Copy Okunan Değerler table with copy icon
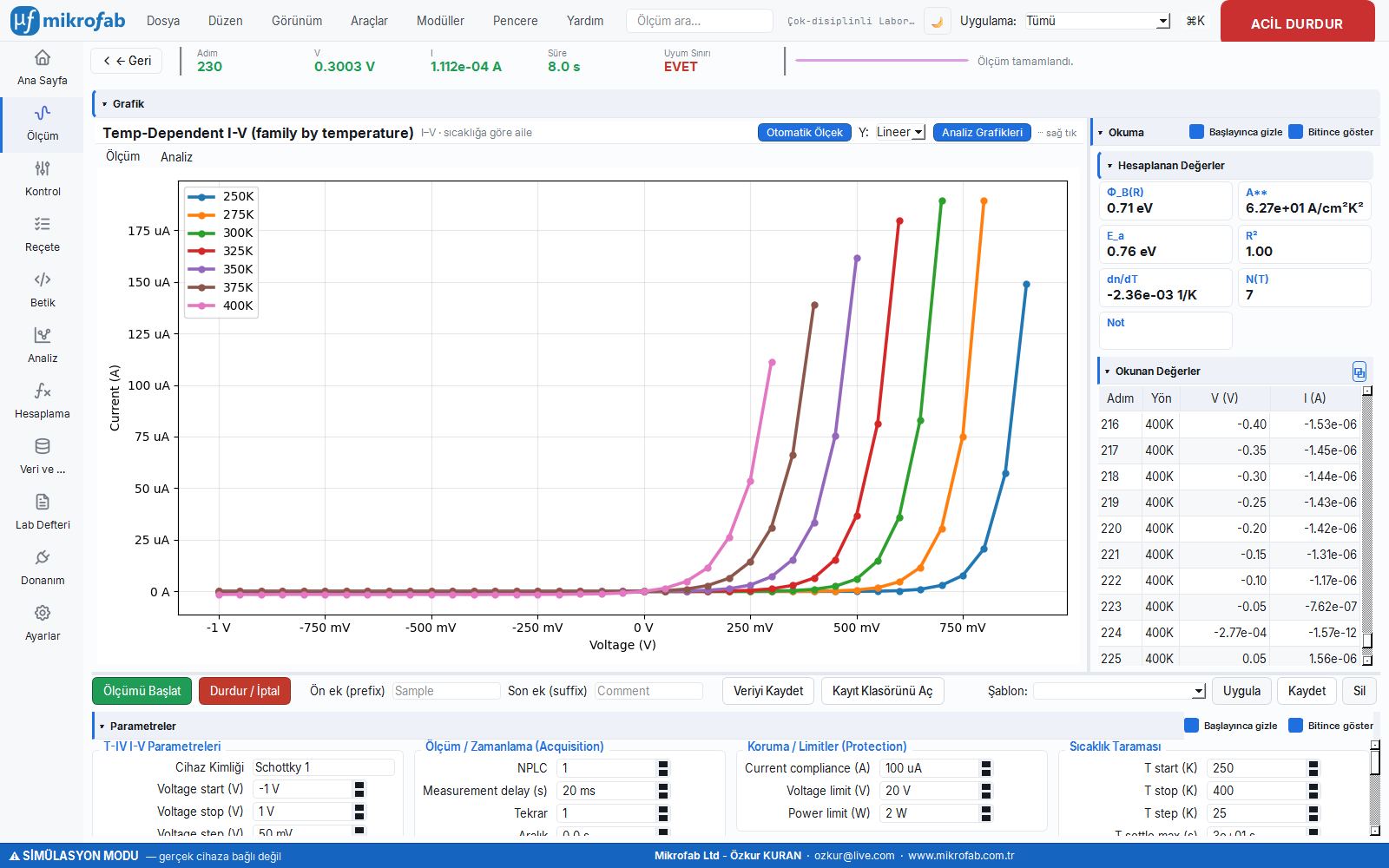1389x868 pixels. [1359, 372]
